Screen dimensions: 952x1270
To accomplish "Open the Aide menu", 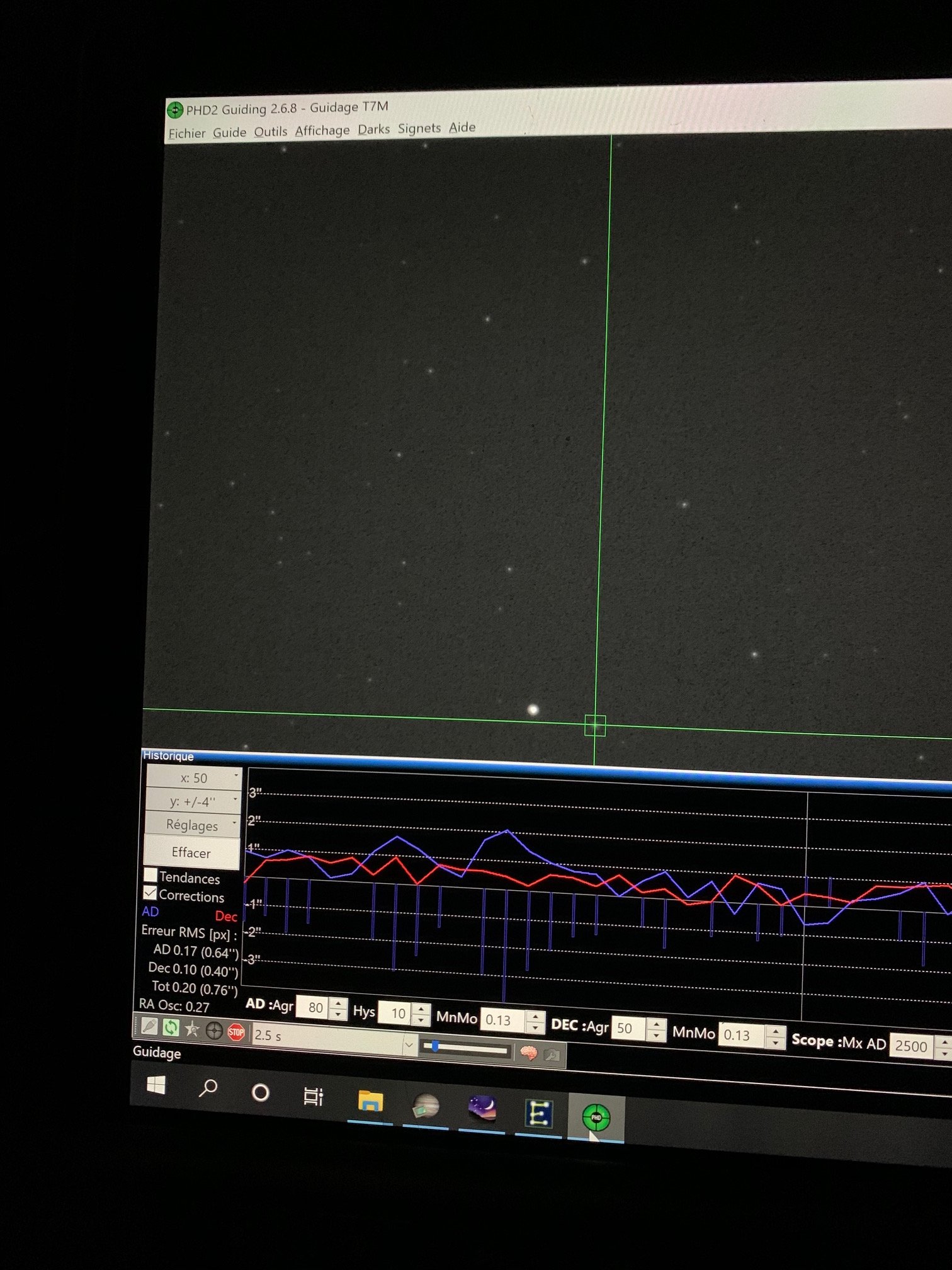I will coord(462,127).
